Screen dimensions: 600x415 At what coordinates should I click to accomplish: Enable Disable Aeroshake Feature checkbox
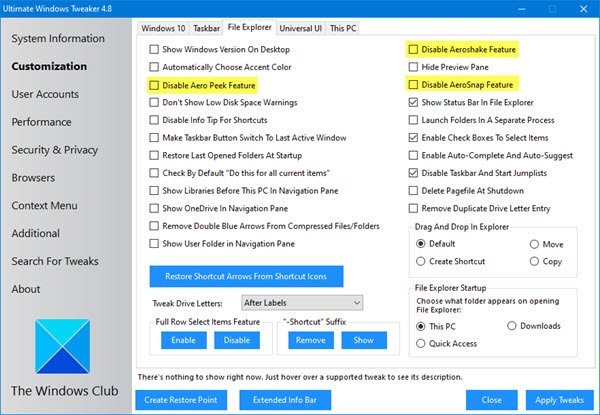413,49
